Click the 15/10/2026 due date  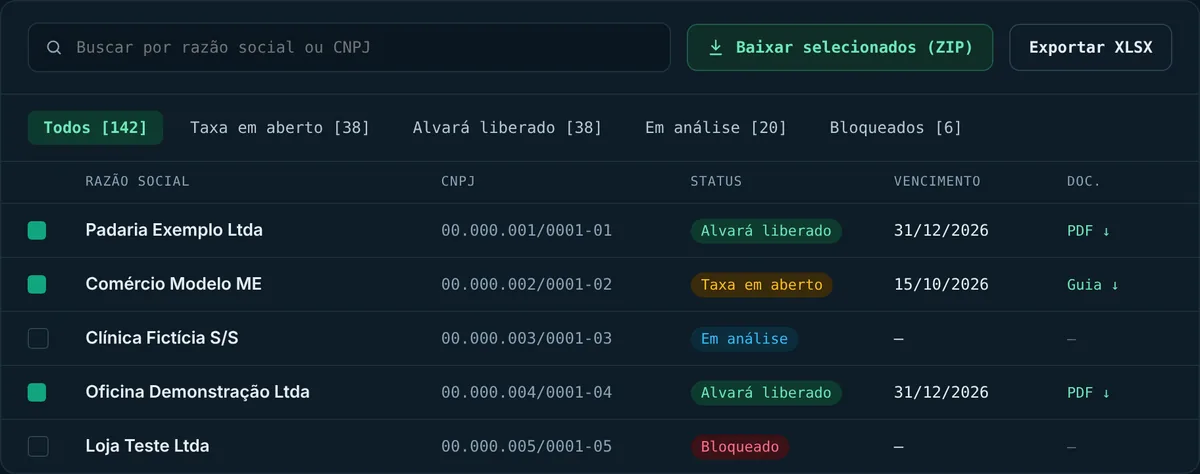coord(941,284)
